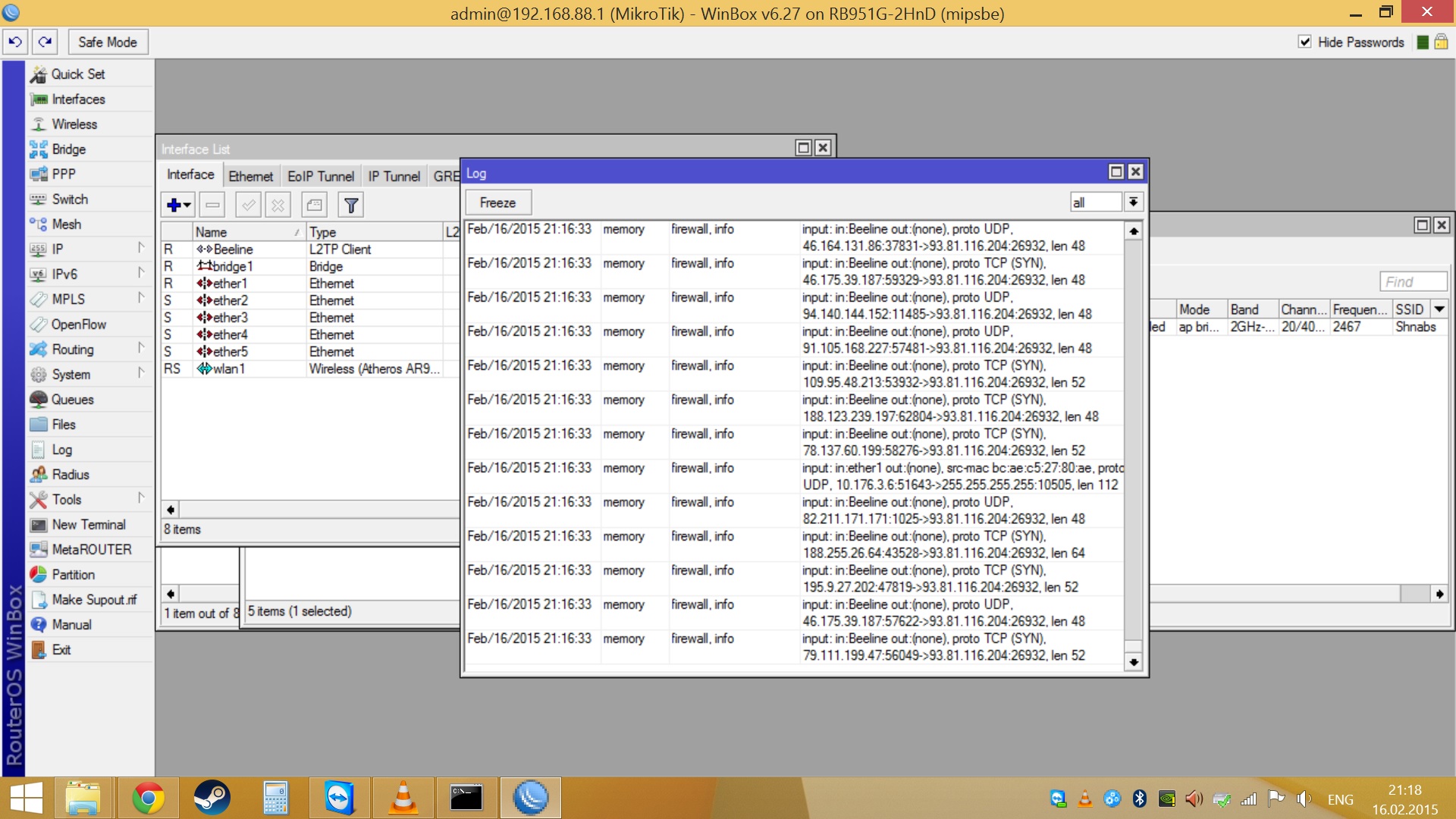Expand the MPLS submenu

point(141,297)
